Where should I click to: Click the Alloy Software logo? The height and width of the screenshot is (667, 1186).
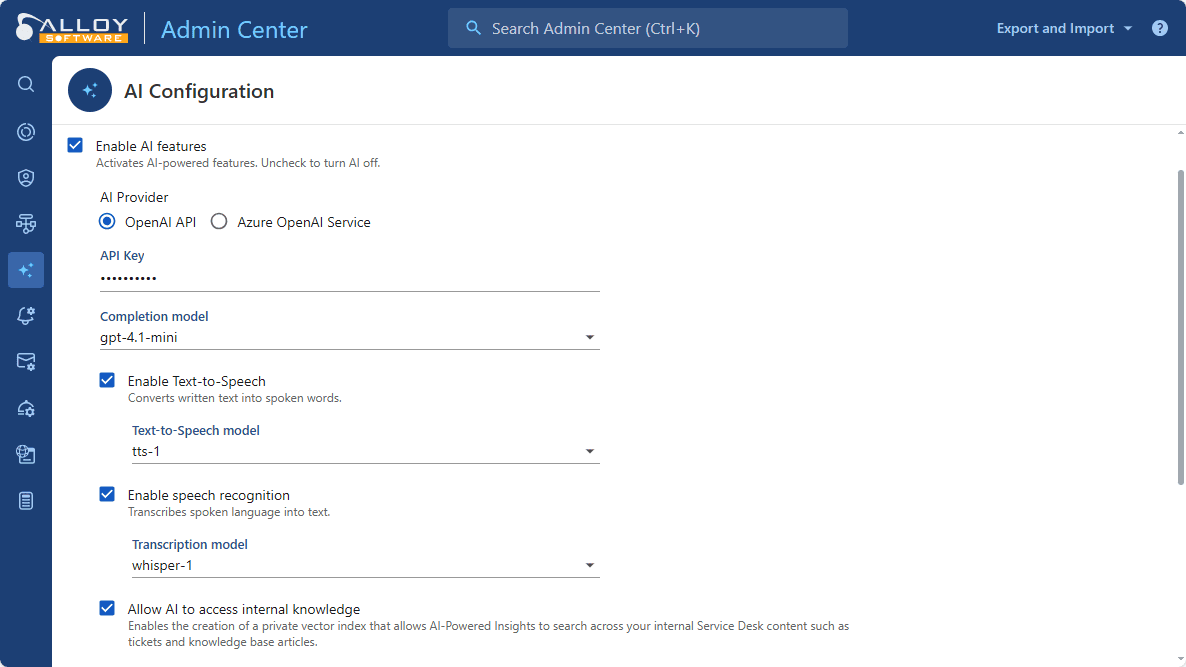pyautogui.click(x=72, y=28)
